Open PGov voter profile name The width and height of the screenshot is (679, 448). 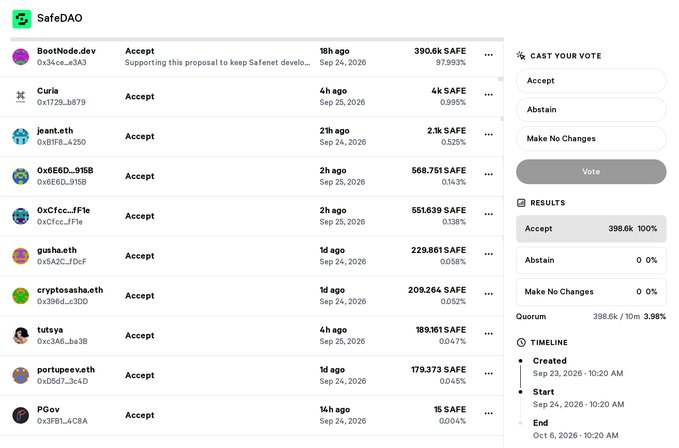(48, 409)
